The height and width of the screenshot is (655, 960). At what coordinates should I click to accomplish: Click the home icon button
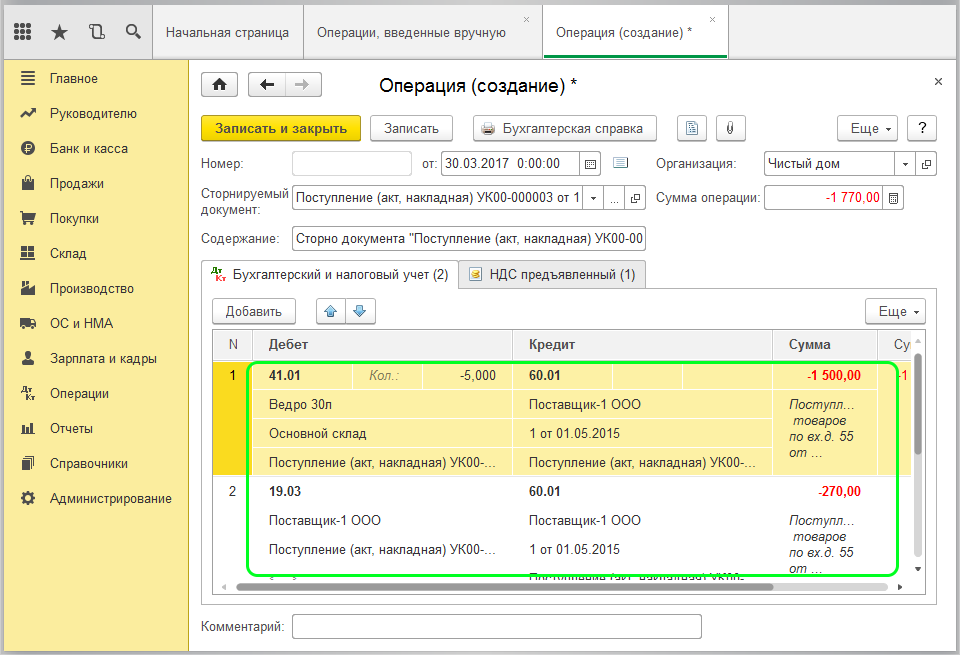pyautogui.click(x=220, y=85)
